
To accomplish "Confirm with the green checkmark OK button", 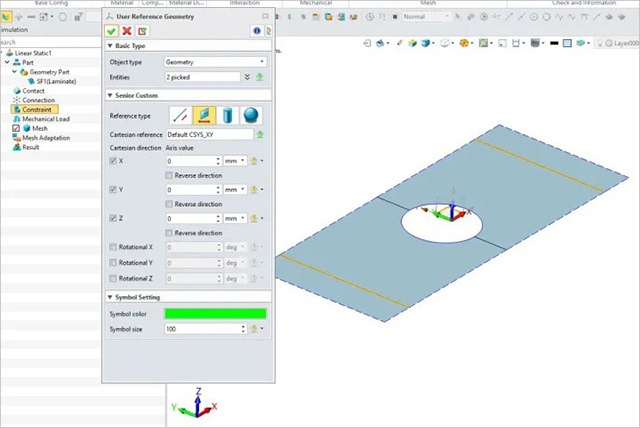I will pyautogui.click(x=111, y=31).
